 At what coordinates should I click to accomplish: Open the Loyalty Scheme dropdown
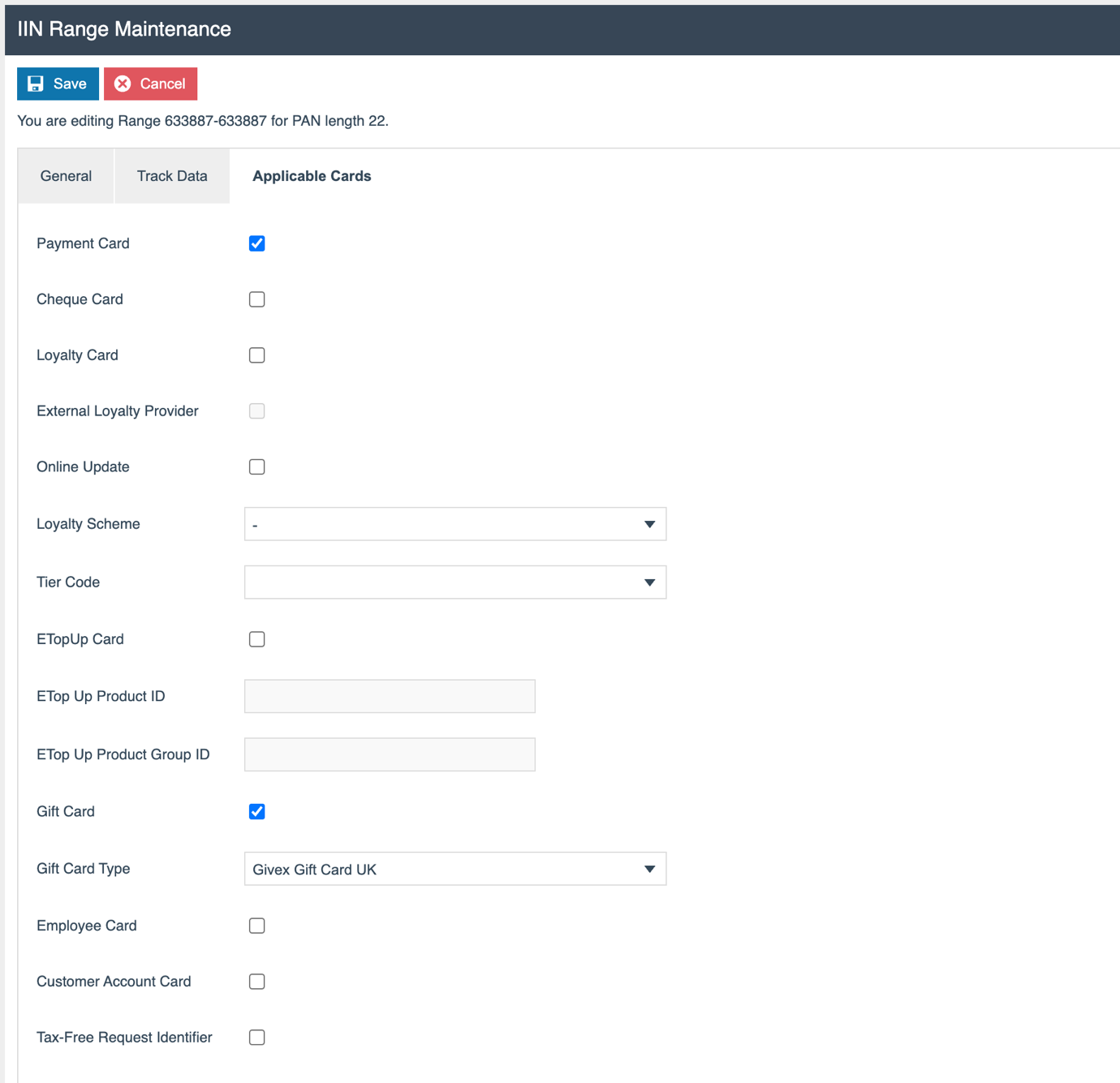click(x=648, y=523)
